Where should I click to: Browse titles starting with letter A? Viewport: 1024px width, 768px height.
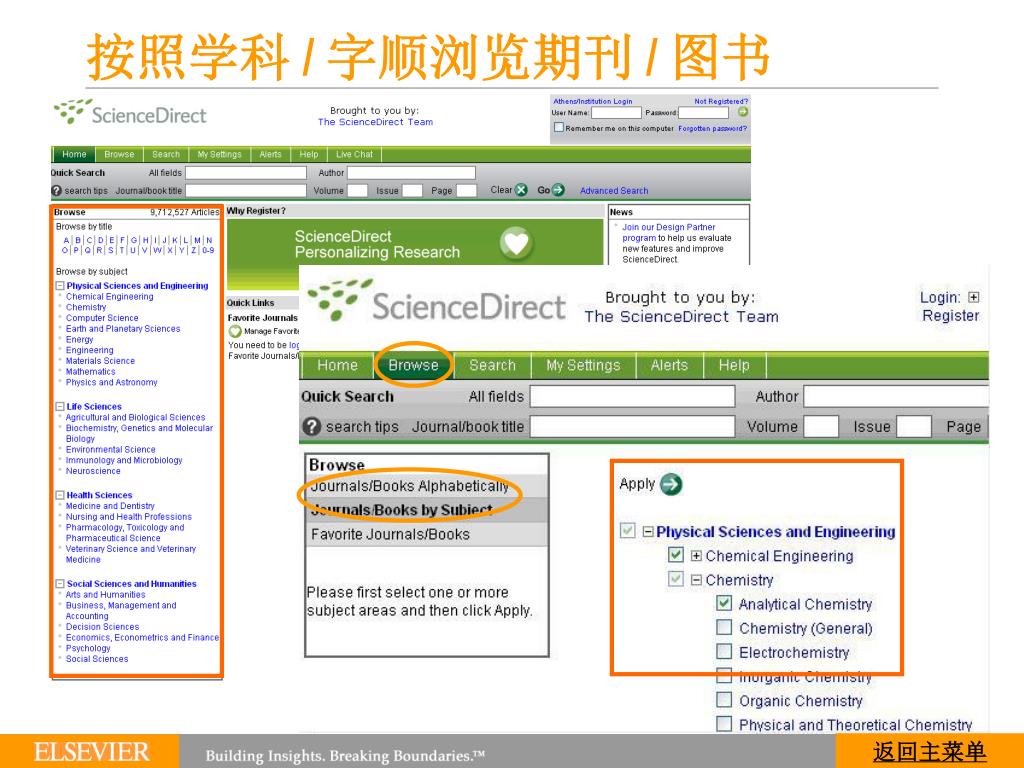(66, 240)
